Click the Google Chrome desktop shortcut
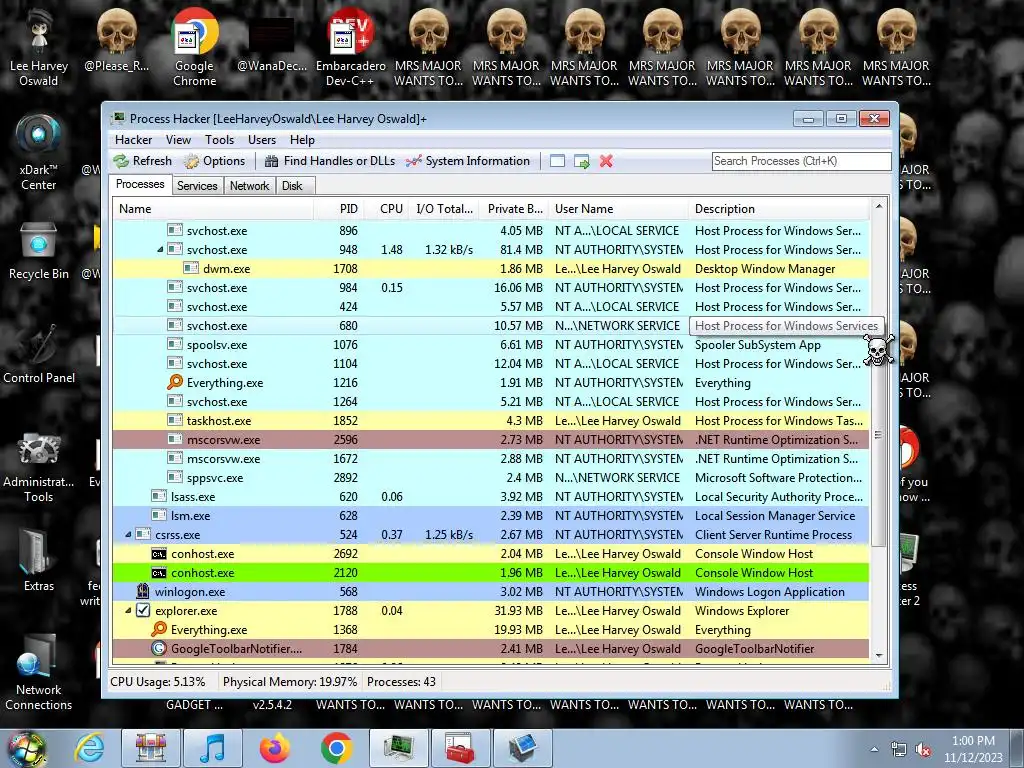 pyautogui.click(x=195, y=47)
